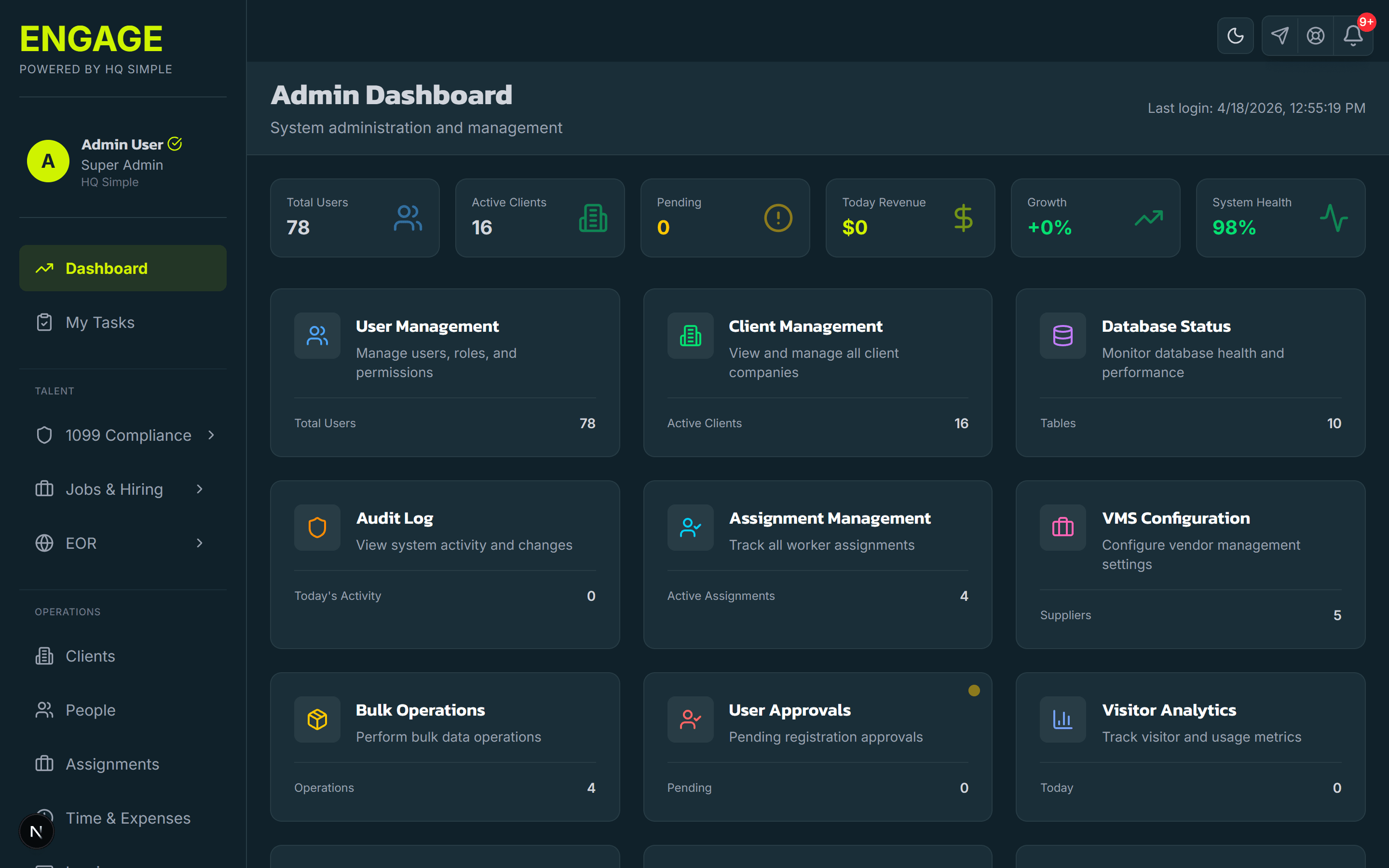Select the User Management people icon

click(x=317, y=336)
